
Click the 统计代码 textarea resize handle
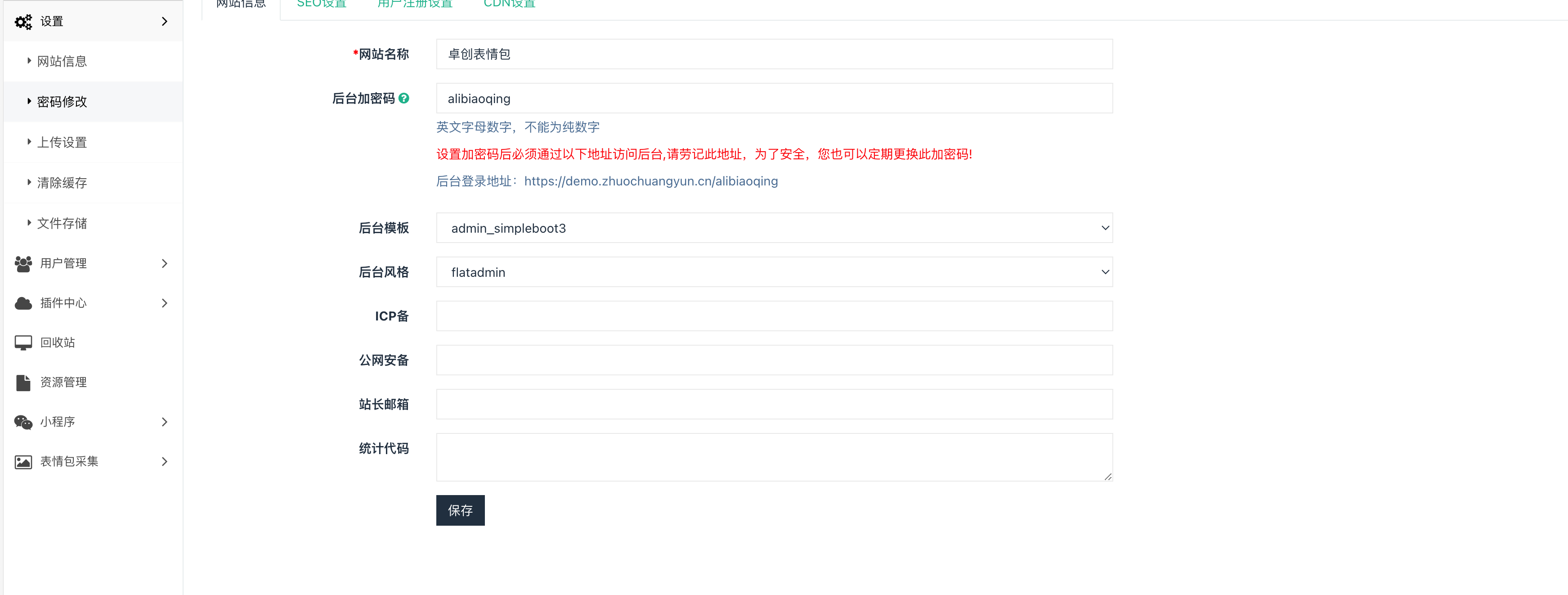point(1107,476)
